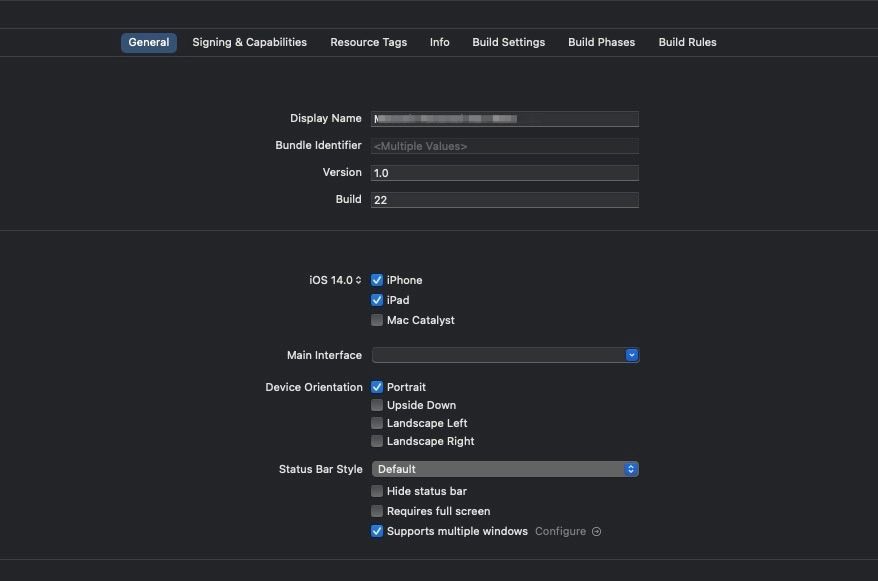Open the Status Bar Style dropdown
Viewport: 878px width, 581px height.
pyautogui.click(x=630, y=469)
